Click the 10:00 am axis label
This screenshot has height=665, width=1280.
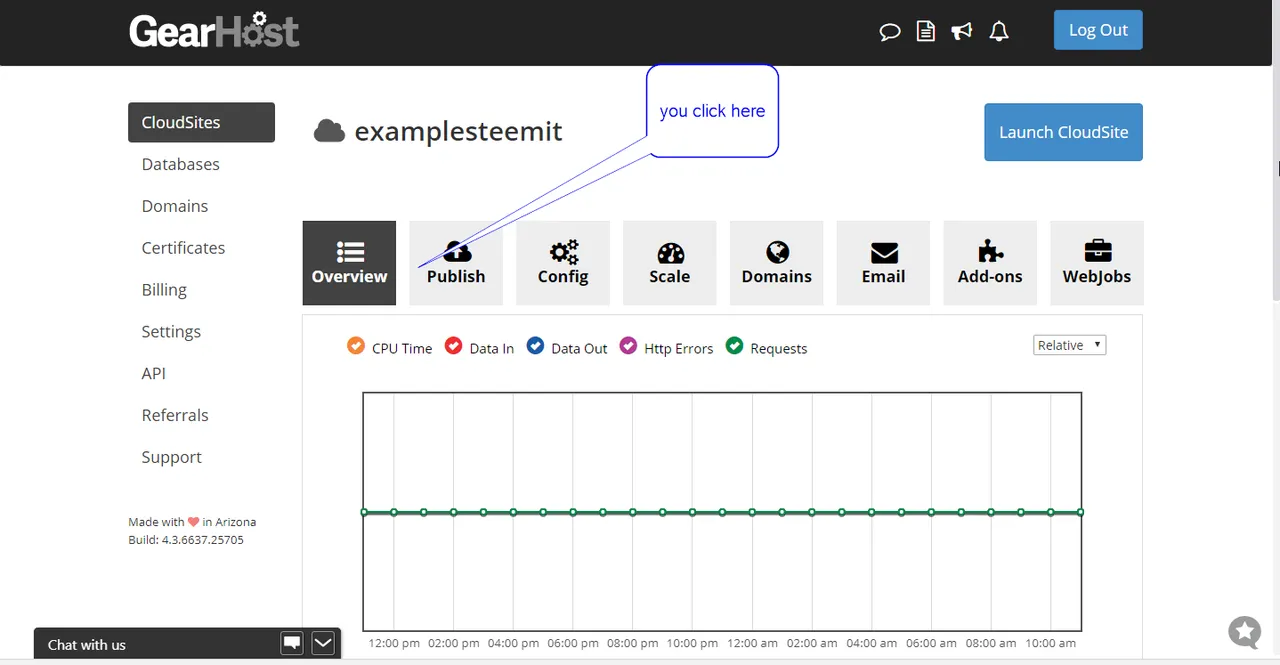coord(1051,643)
